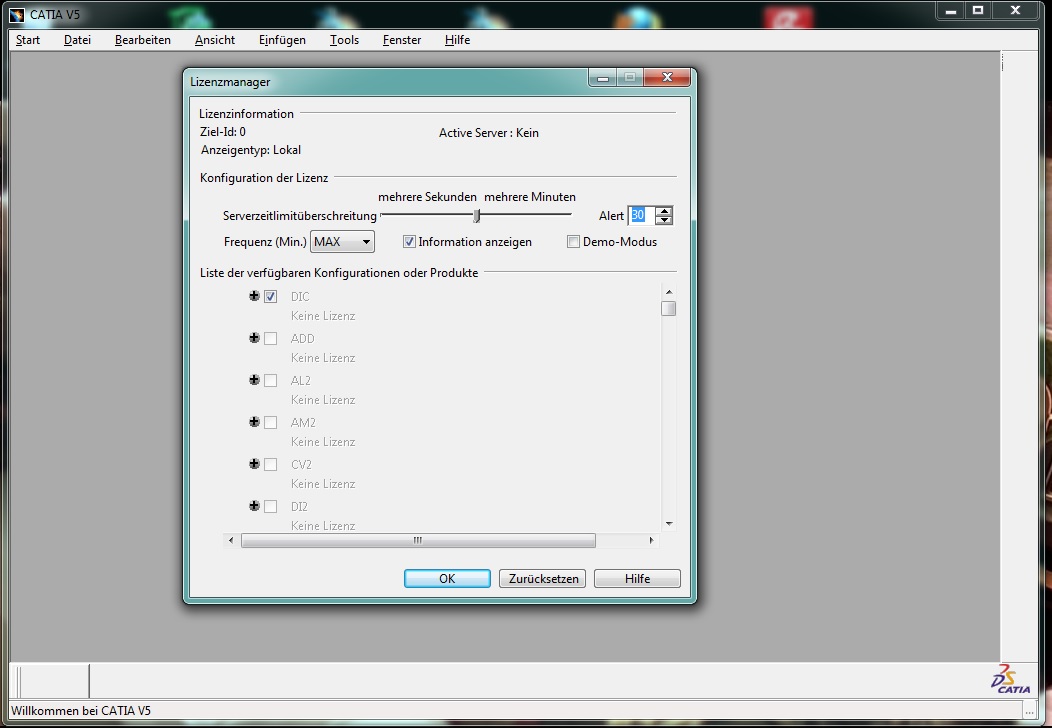
Task: Click the Hilfe button in Lizenzmanager
Action: pyautogui.click(x=637, y=578)
